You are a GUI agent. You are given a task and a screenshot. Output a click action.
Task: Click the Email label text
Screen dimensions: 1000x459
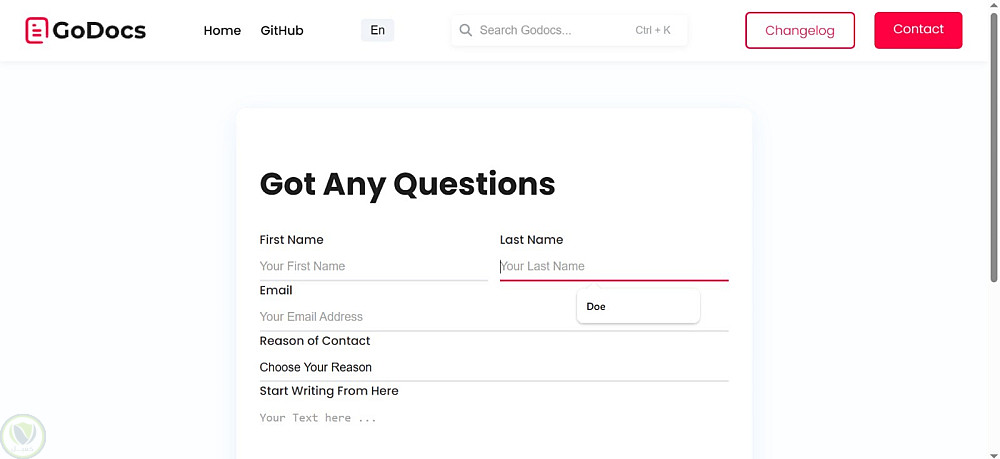click(276, 290)
